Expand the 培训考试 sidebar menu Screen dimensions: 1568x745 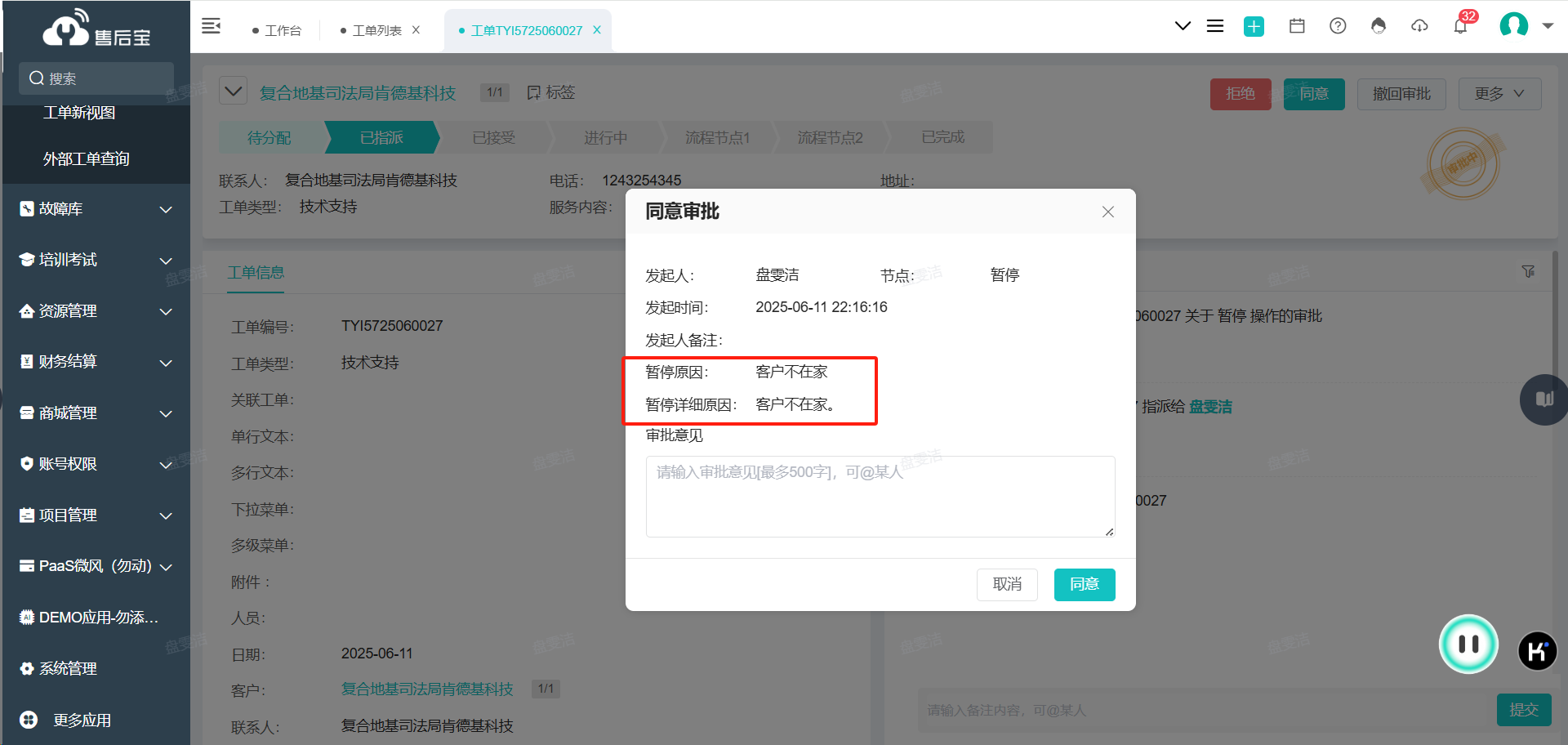(x=96, y=260)
